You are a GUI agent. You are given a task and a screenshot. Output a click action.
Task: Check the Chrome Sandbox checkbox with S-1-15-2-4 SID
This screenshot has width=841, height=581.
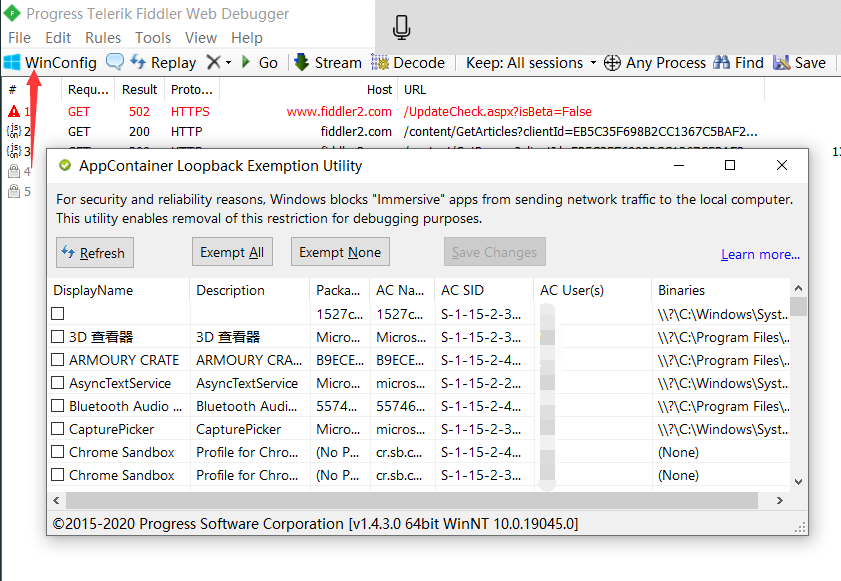click(57, 452)
